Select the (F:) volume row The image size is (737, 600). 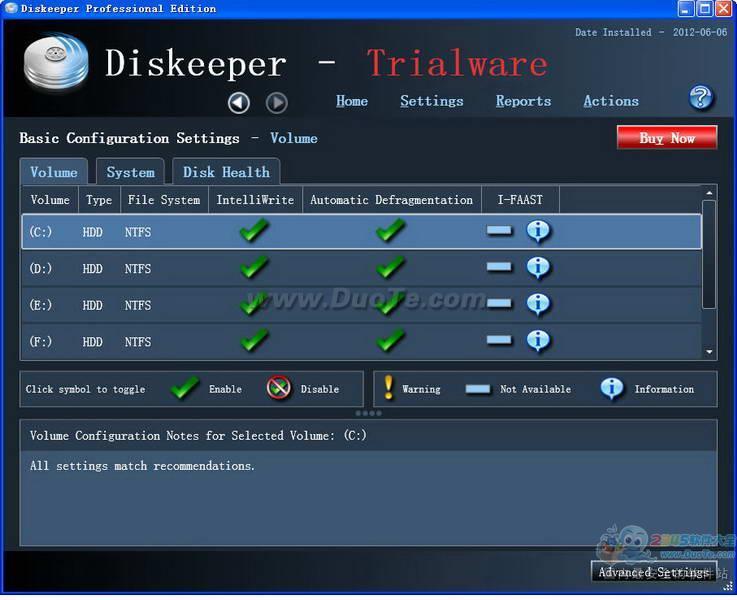(x=361, y=341)
